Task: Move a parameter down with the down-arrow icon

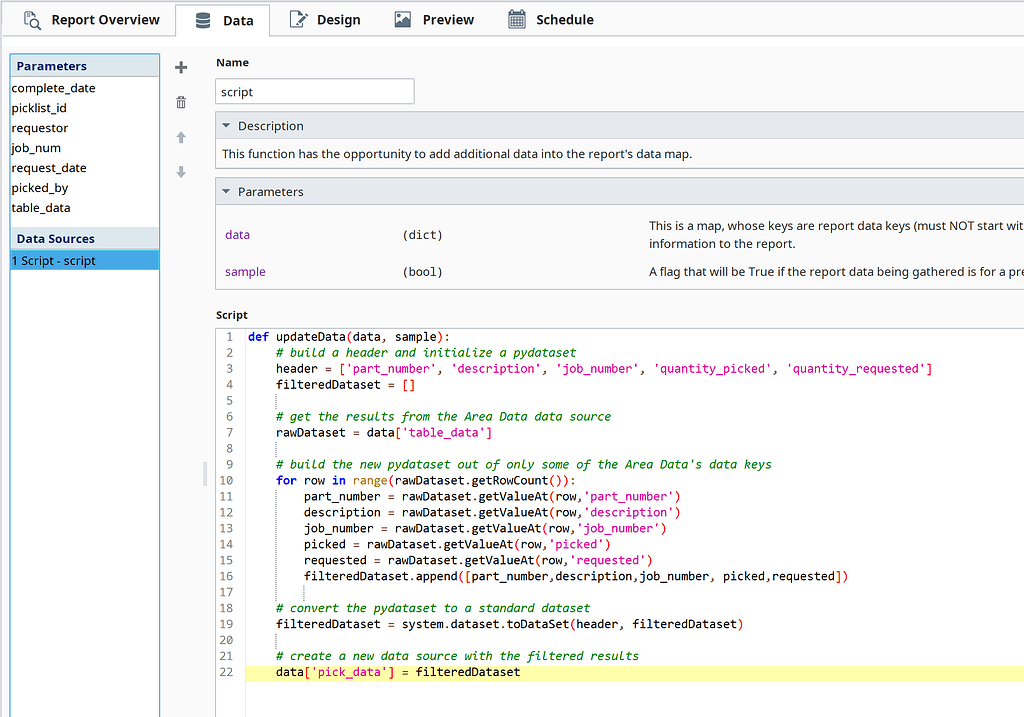Action: click(180, 172)
